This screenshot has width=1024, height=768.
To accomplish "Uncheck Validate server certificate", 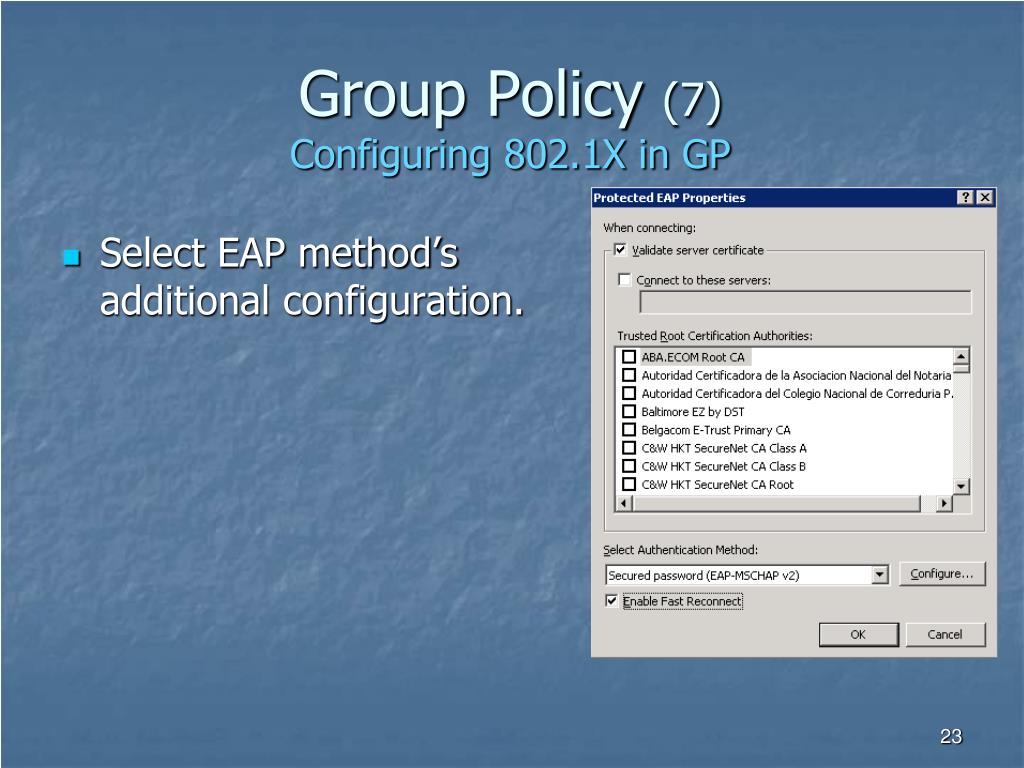I will point(620,249).
